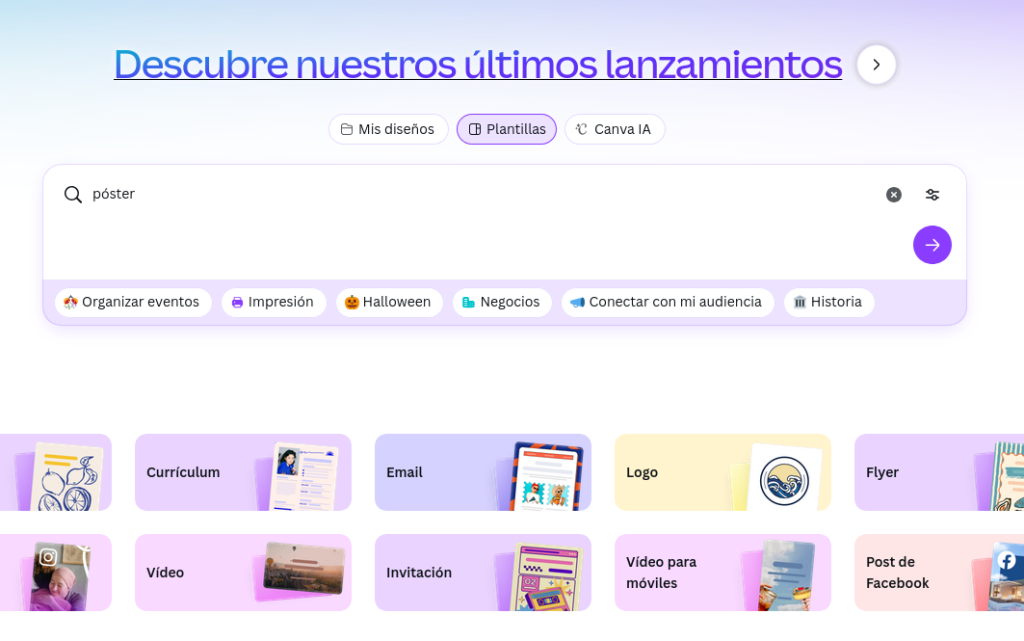The height and width of the screenshot is (641, 1024).
Task: Select the Logo design card
Action: (x=722, y=473)
